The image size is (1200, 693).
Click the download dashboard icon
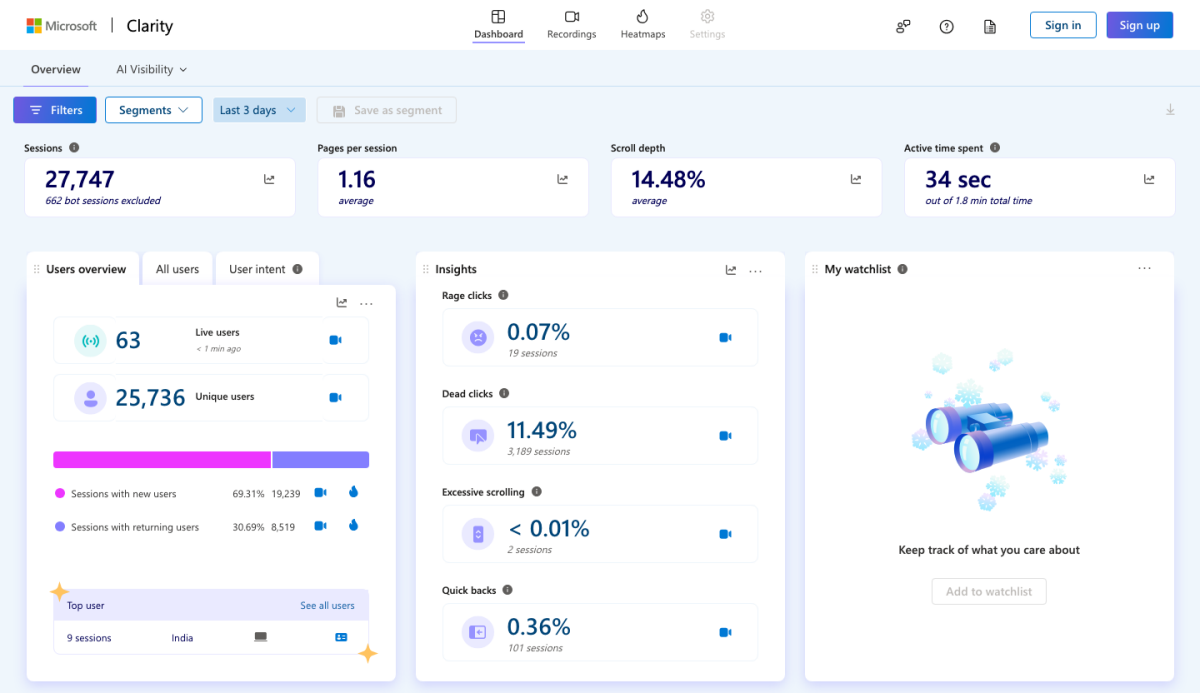[1170, 110]
